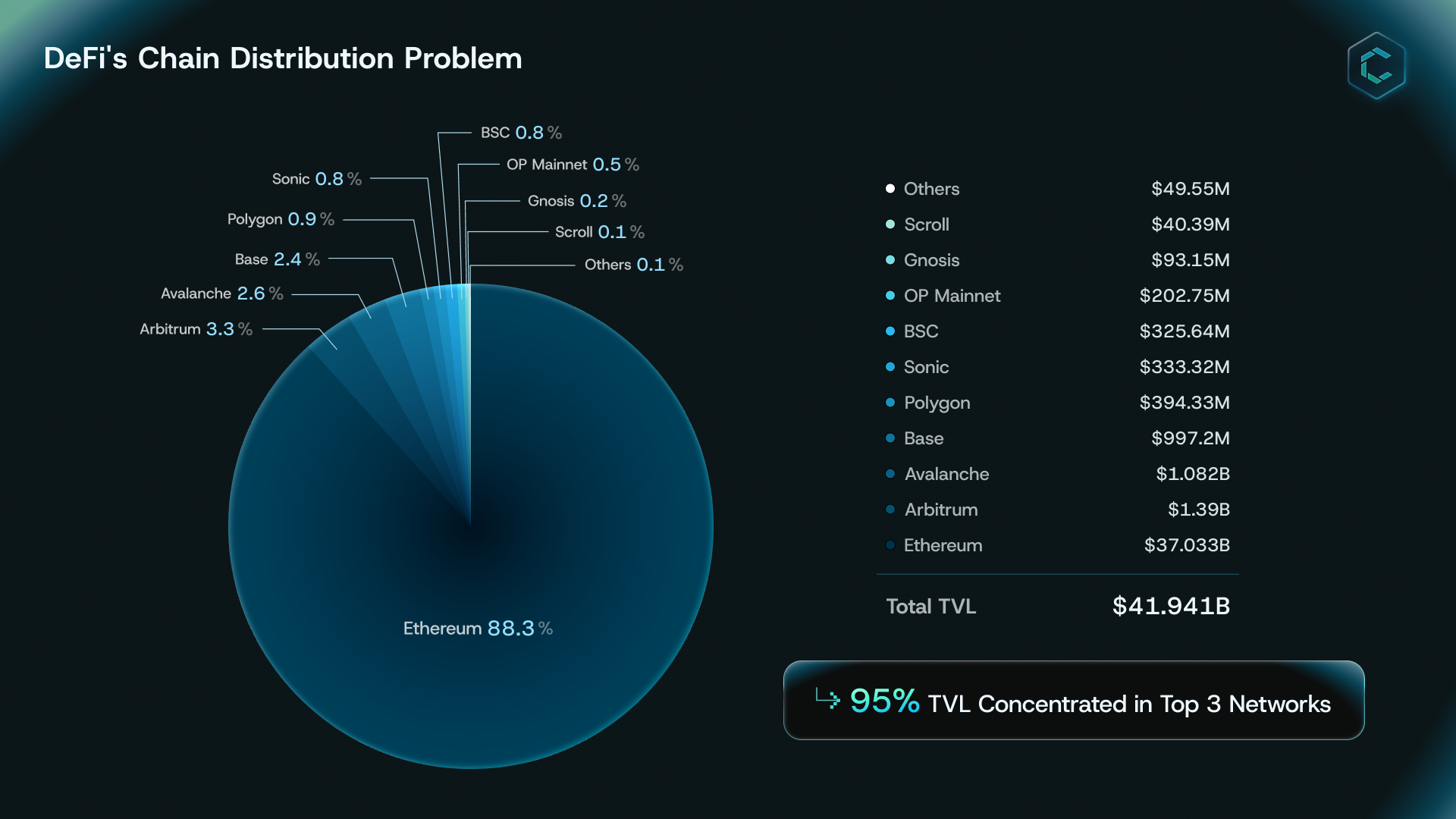Click the OP Mainnet legend name
This screenshot has width=1456, height=819.
(952, 295)
